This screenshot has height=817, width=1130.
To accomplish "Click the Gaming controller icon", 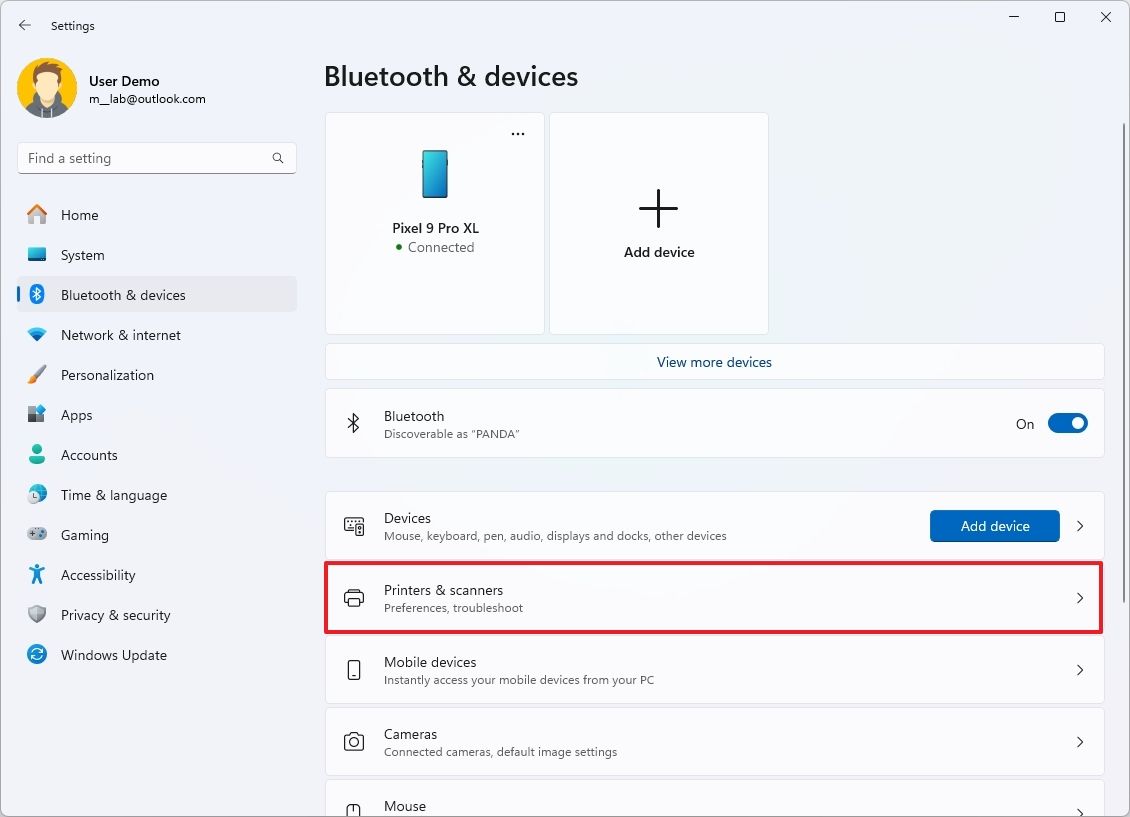I will [39, 534].
